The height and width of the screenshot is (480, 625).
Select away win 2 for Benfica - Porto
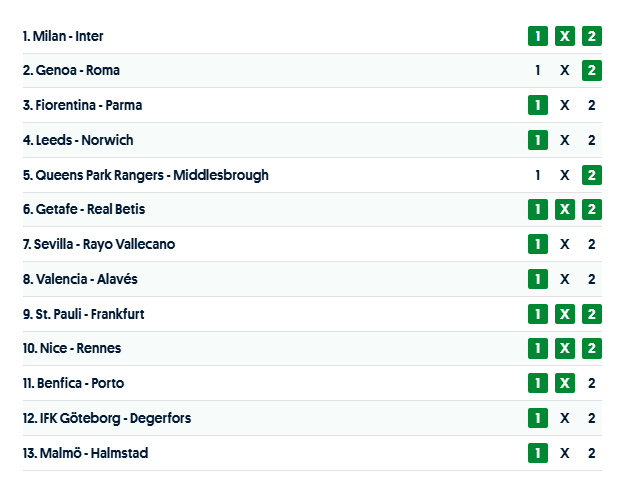pos(592,383)
